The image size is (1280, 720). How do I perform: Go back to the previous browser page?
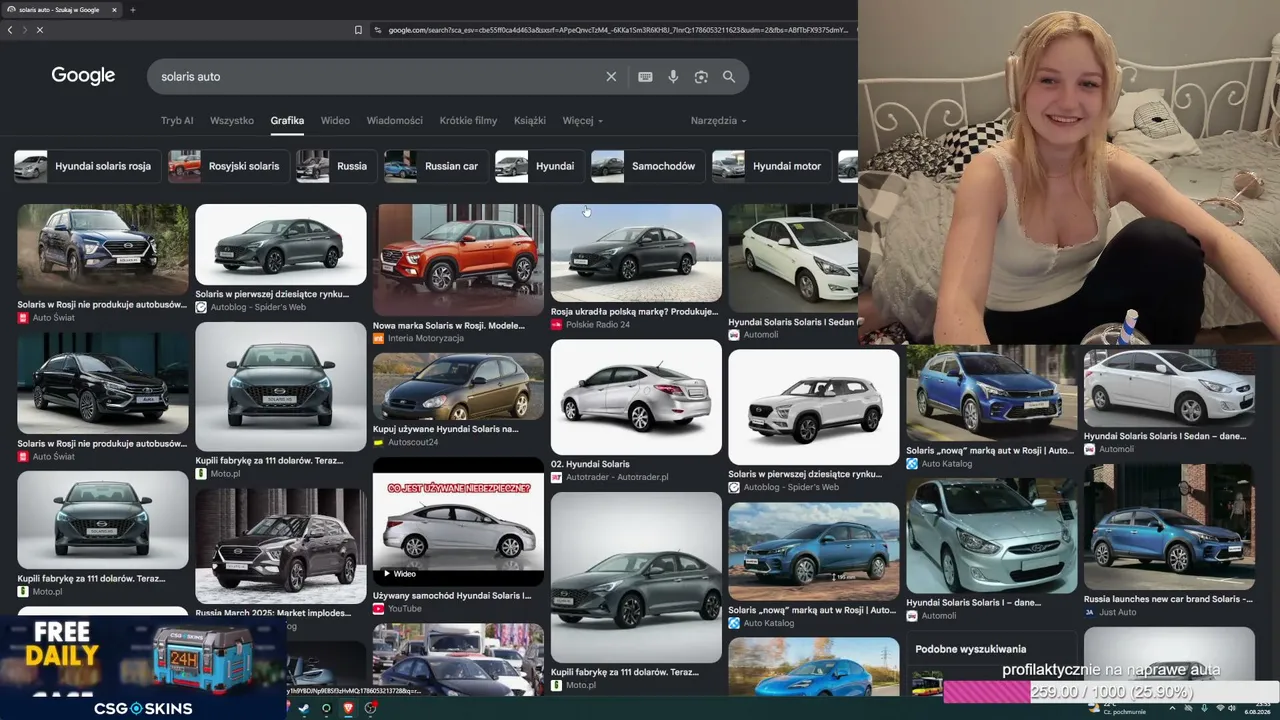point(10,30)
